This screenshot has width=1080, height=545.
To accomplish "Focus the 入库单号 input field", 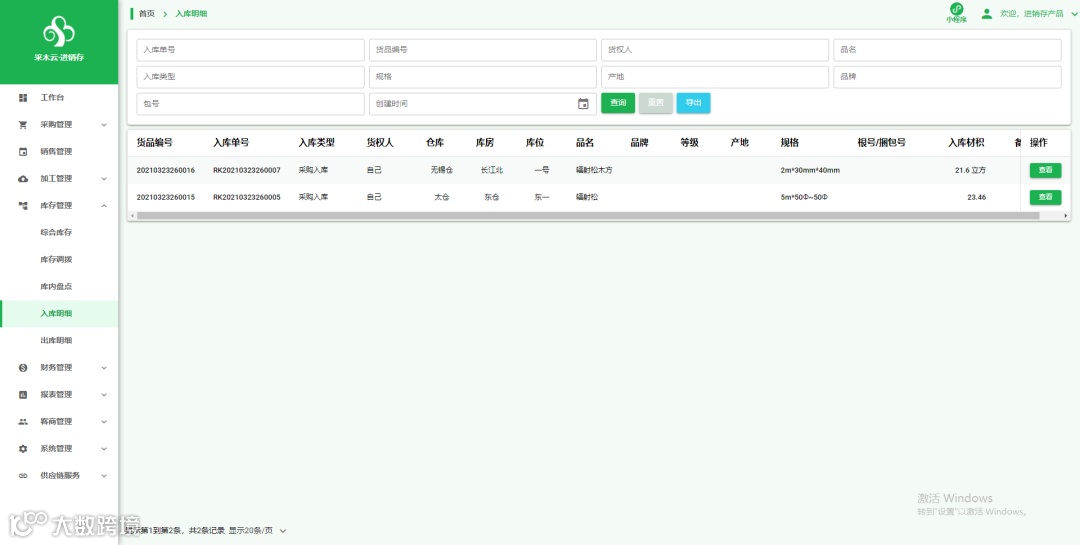I will (x=251, y=50).
